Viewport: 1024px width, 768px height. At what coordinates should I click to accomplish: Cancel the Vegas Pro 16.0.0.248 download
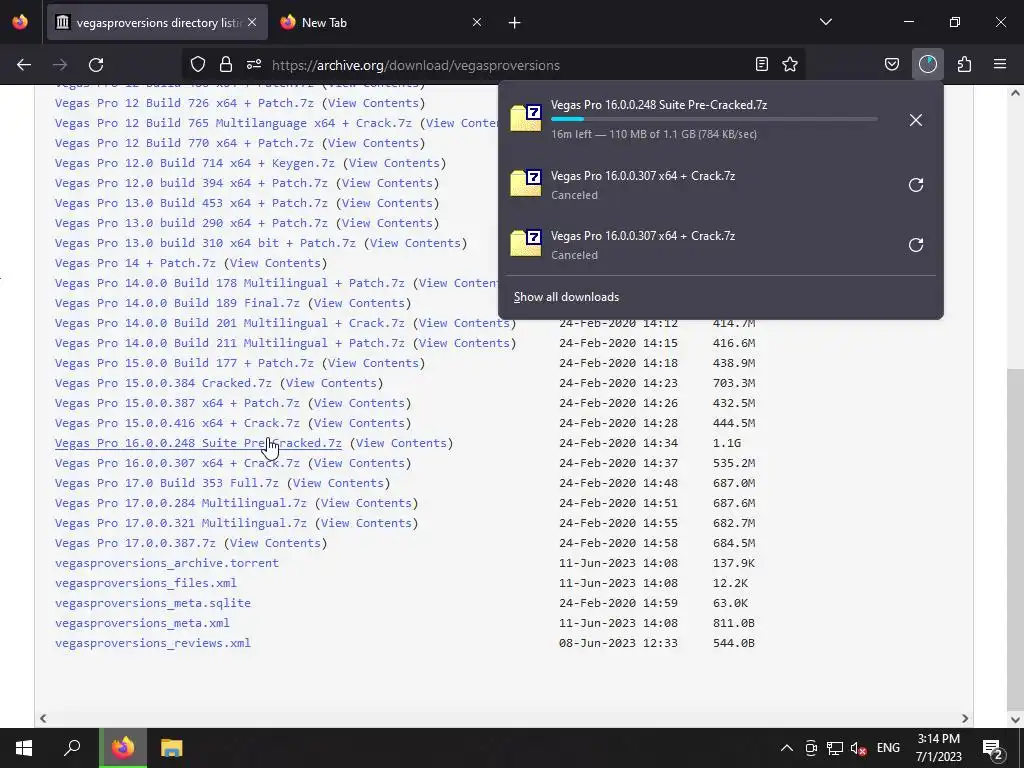(916, 120)
